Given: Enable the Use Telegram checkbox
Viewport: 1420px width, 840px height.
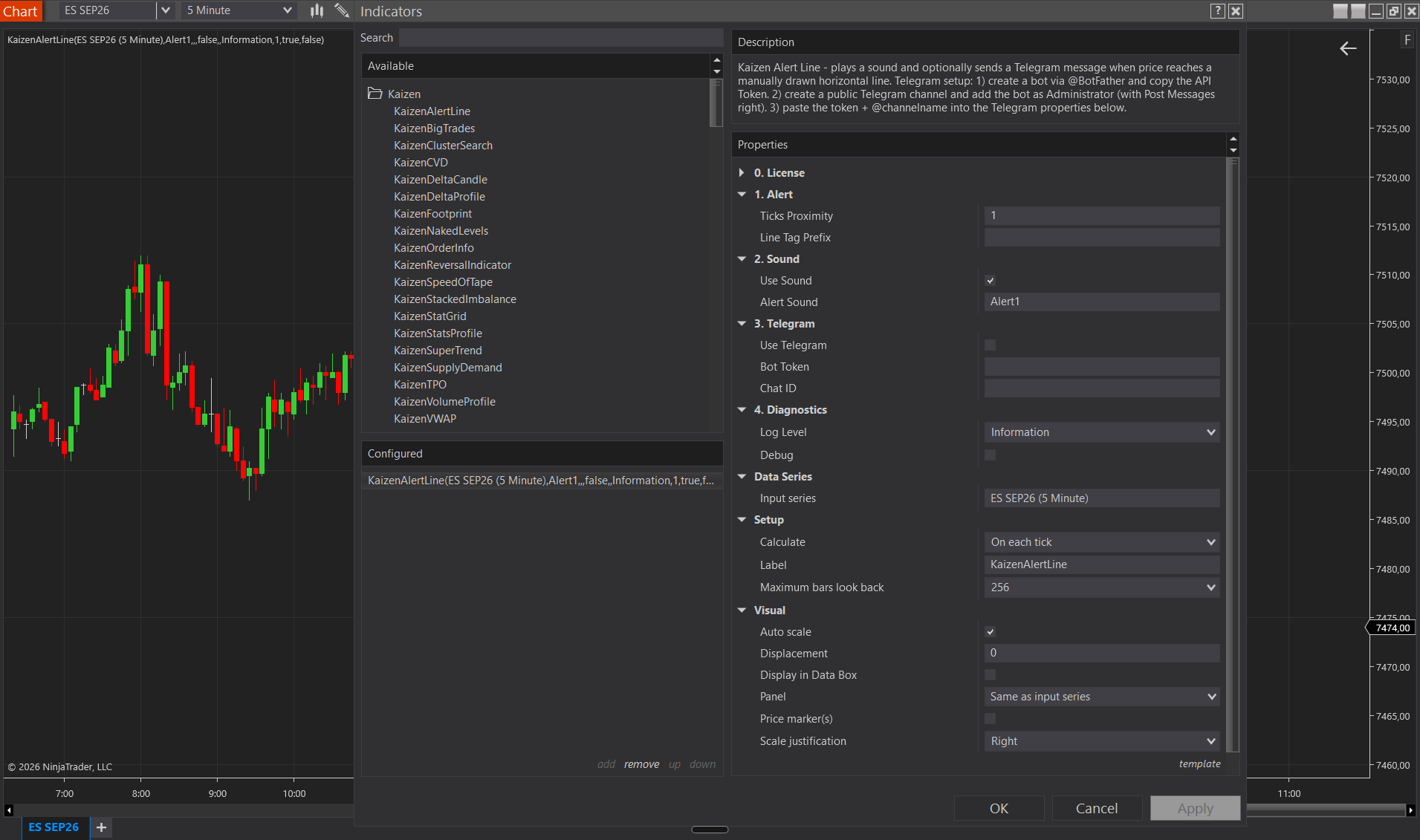Looking at the screenshot, I should pos(990,345).
